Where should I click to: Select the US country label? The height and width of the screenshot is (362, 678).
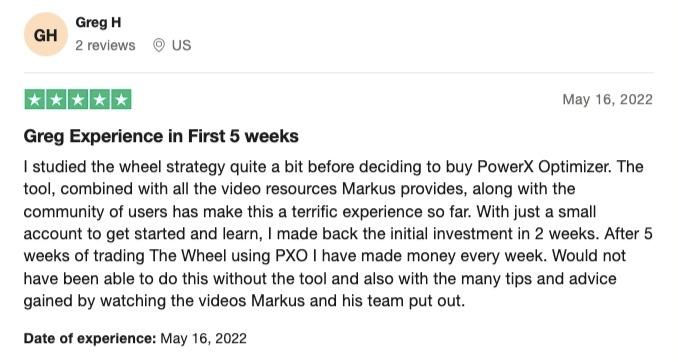pos(181,45)
